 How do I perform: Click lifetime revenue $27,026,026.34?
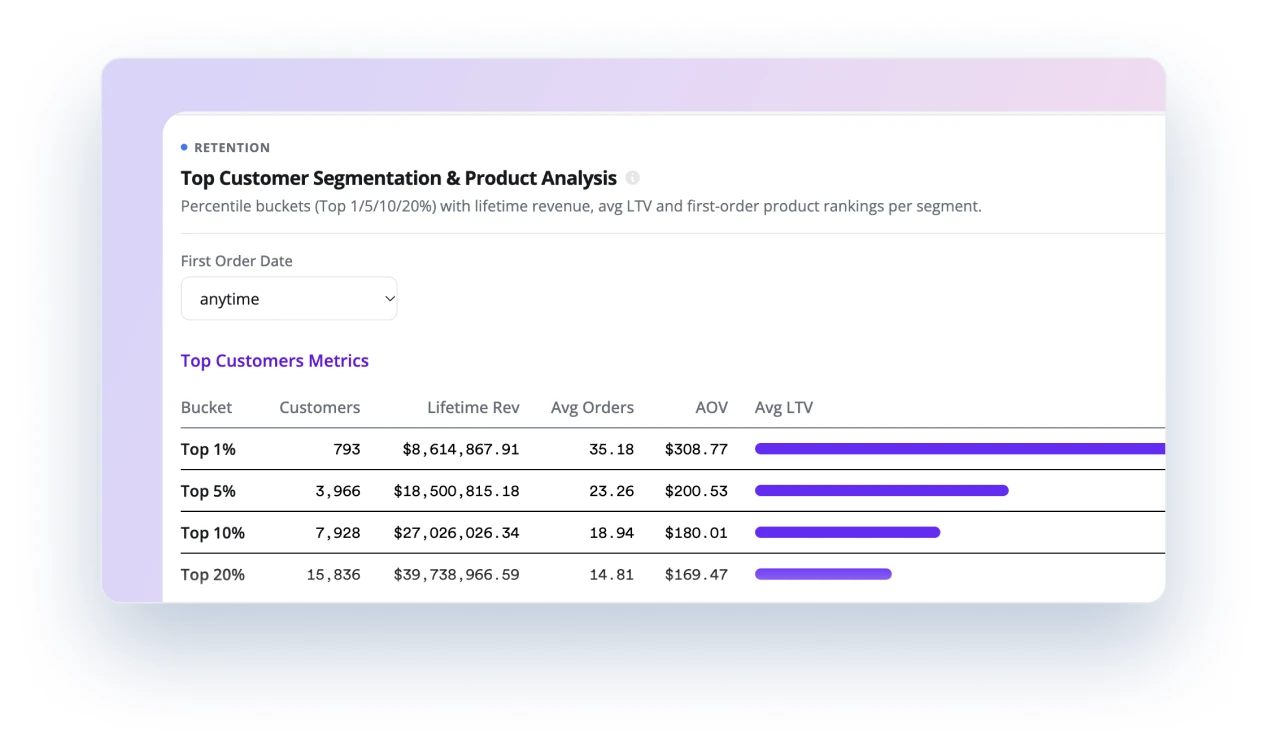pyautogui.click(x=457, y=533)
